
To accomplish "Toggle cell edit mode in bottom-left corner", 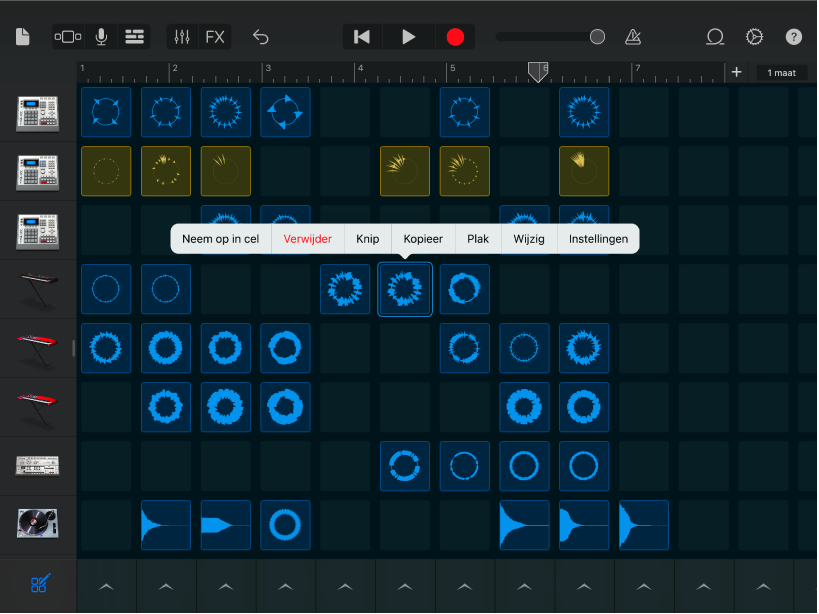I will point(38,586).
